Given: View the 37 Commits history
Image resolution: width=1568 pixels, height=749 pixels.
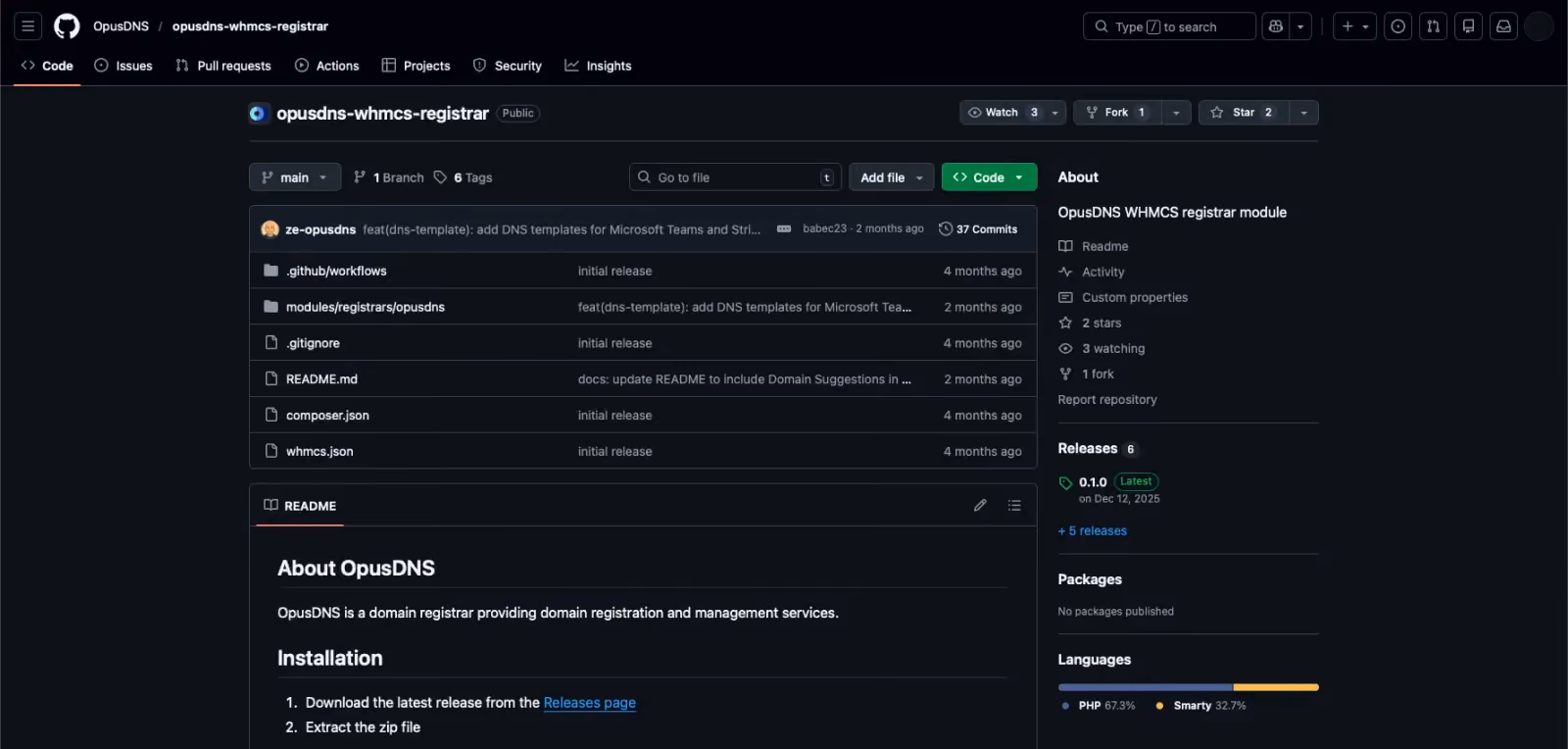Looking at the screenshot, I should click(978, 229).
